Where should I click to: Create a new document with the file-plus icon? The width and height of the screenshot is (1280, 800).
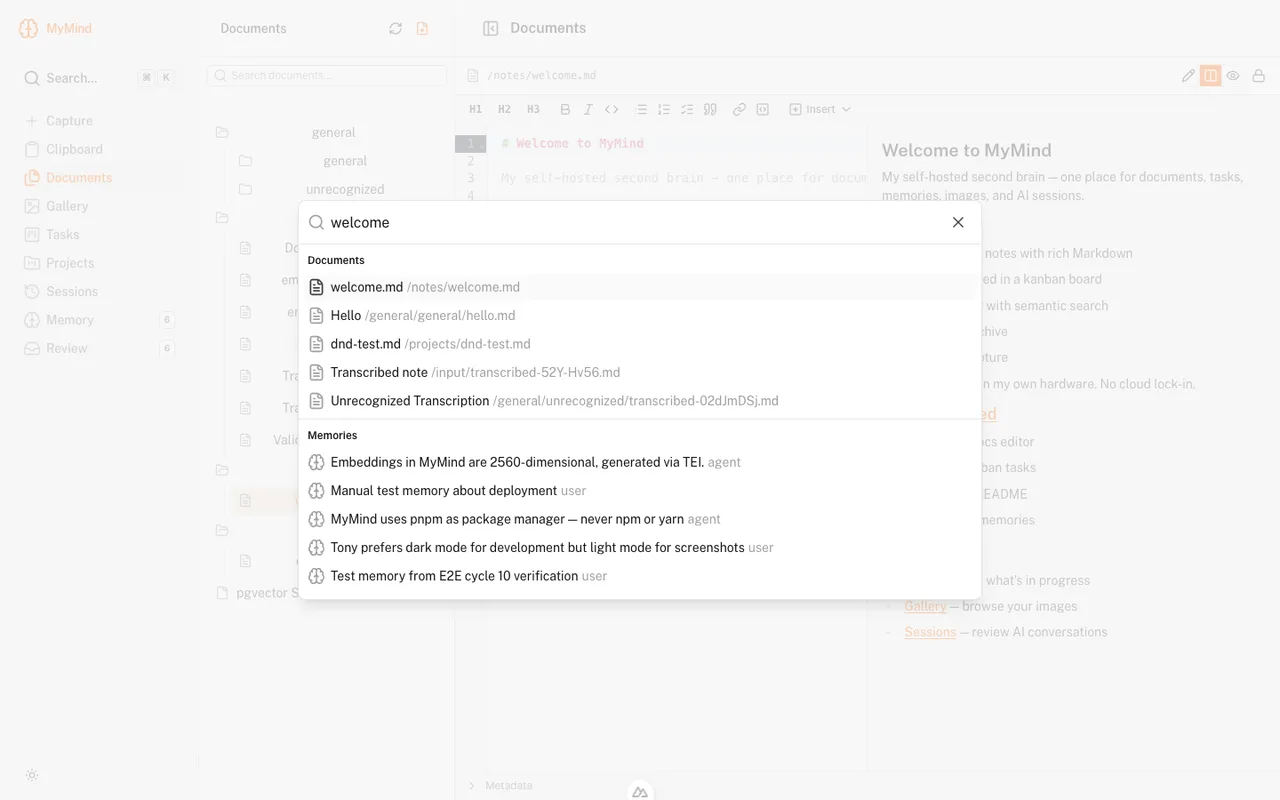[x=422, y=29]
